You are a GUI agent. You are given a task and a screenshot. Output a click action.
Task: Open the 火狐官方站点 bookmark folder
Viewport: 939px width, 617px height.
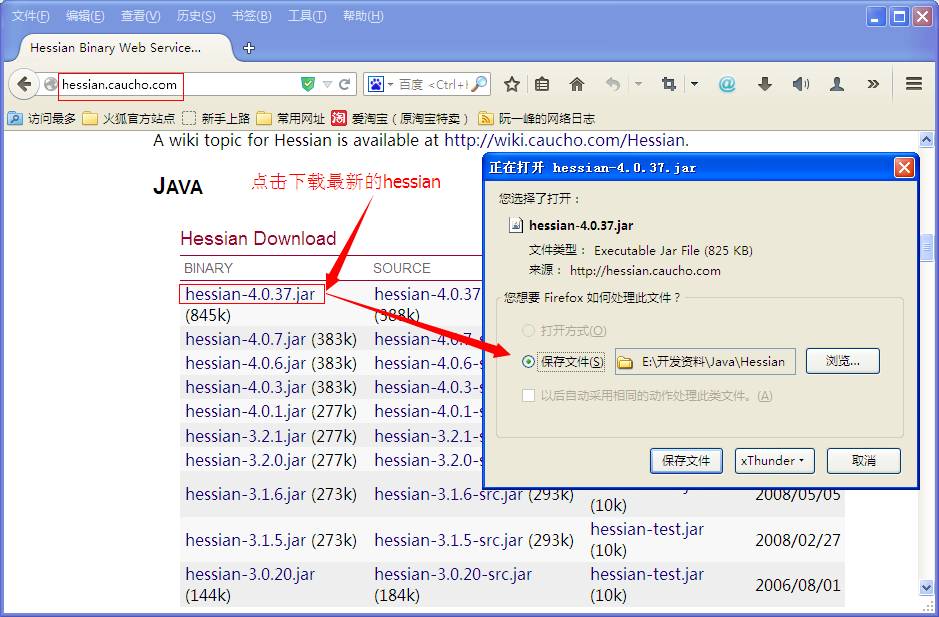[x=129, y=119]
